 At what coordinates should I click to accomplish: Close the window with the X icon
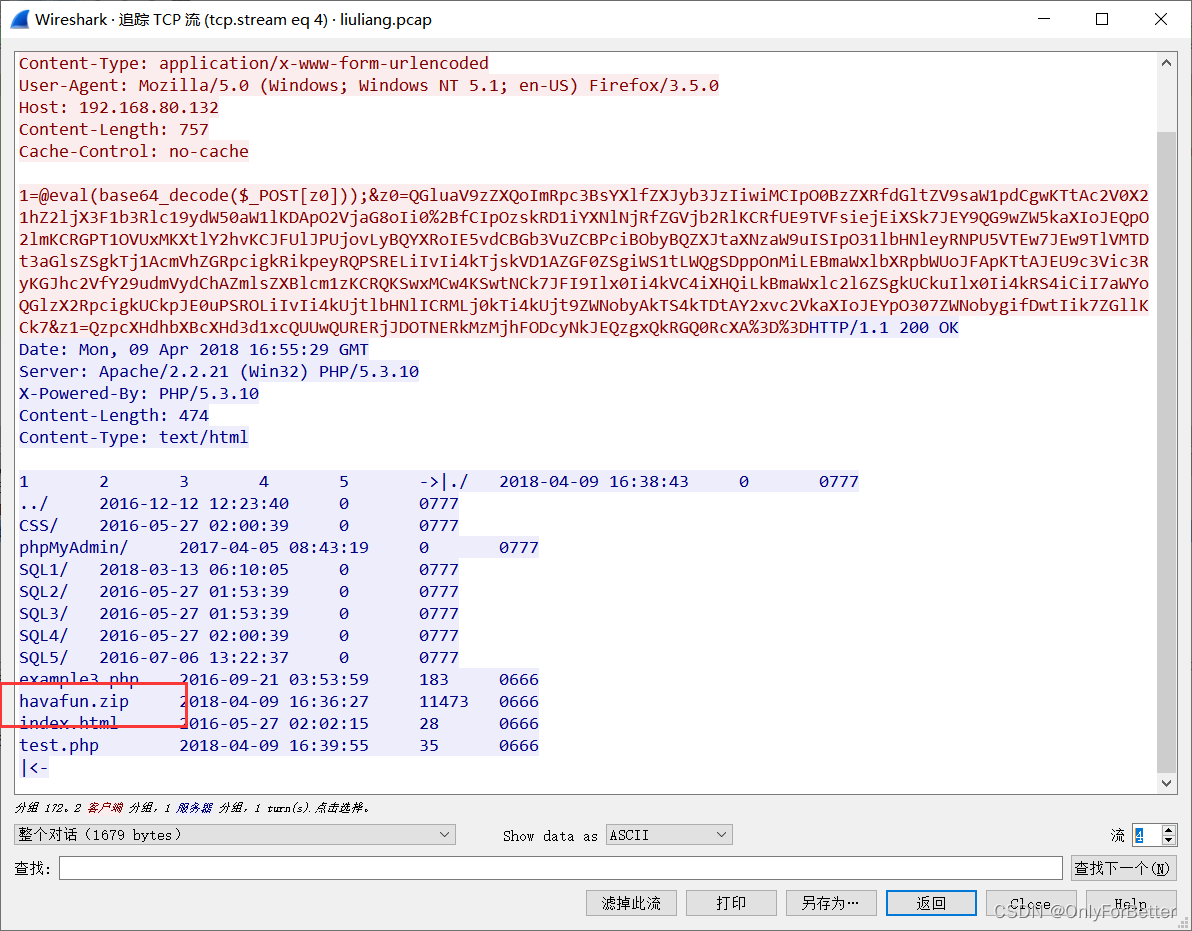coord(1161,20)
